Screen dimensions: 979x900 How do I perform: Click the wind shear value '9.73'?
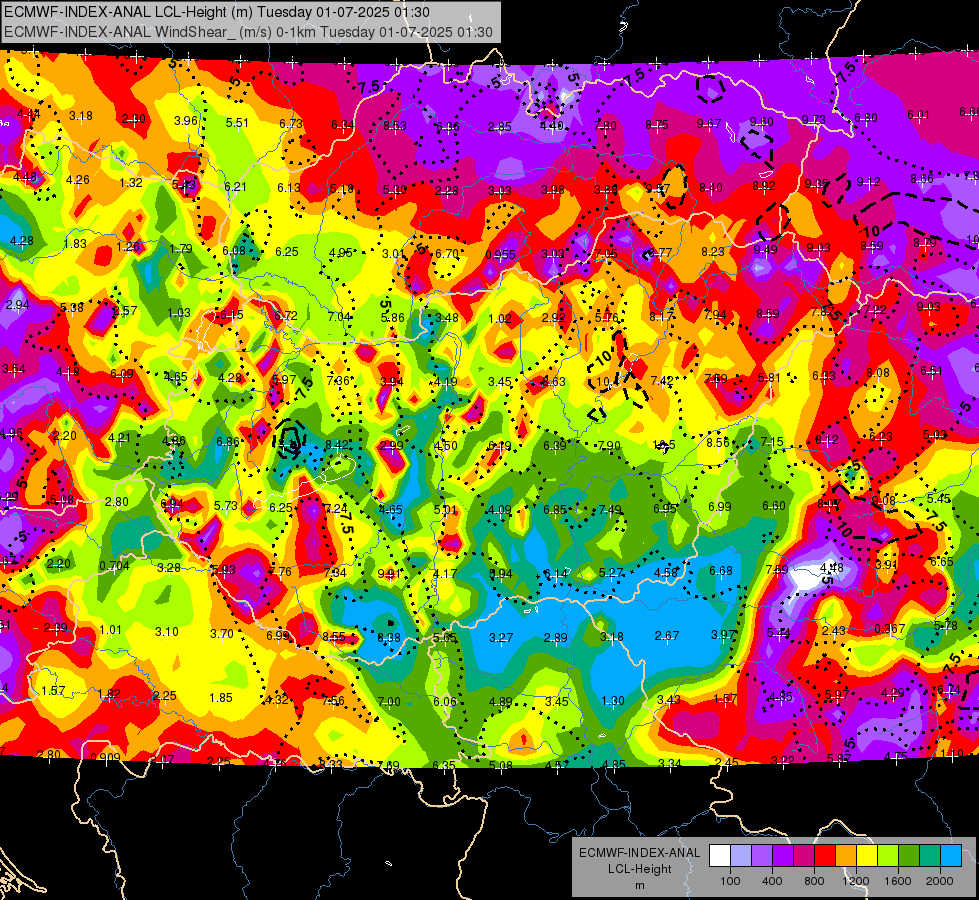coord(814,119)
